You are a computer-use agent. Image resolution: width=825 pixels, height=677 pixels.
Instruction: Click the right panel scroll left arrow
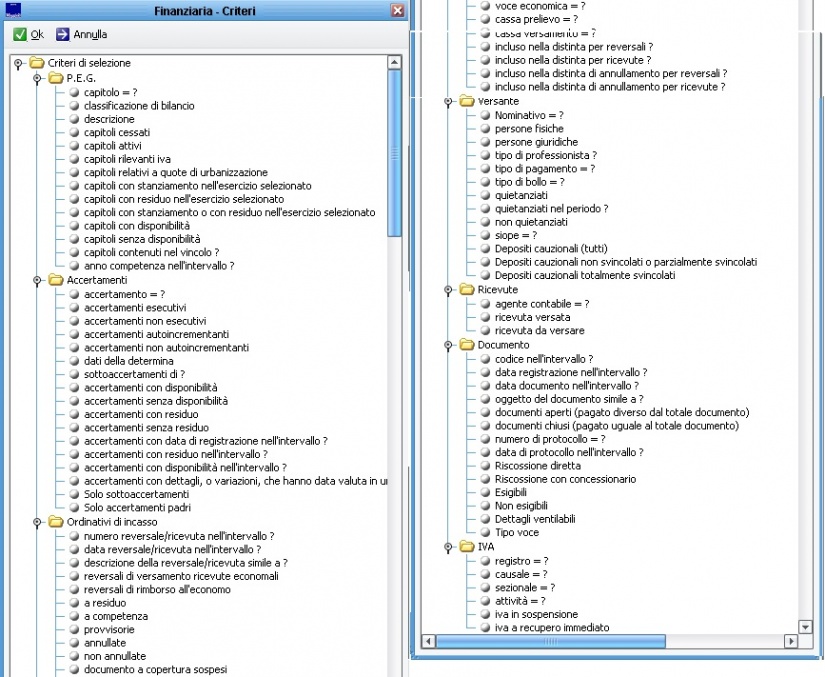(428, 641)
